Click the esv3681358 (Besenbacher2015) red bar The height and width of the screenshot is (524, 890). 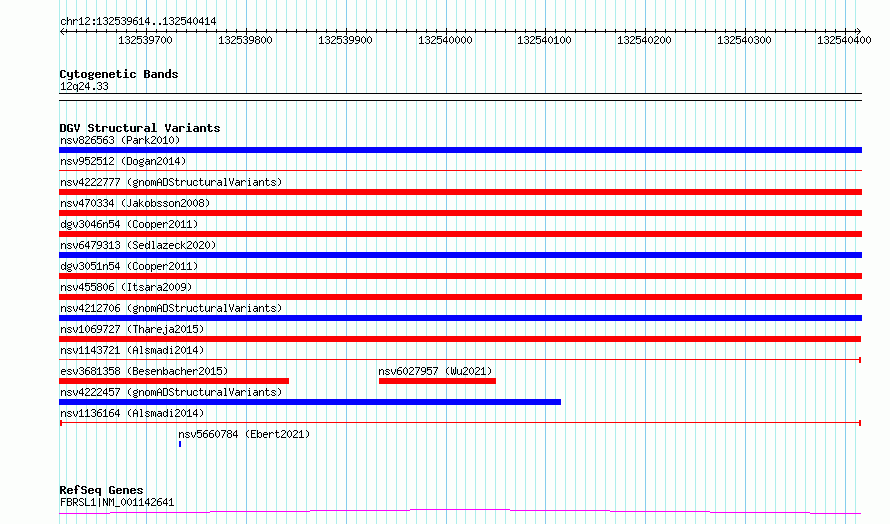pyautogui.click(x=174, y=381)
